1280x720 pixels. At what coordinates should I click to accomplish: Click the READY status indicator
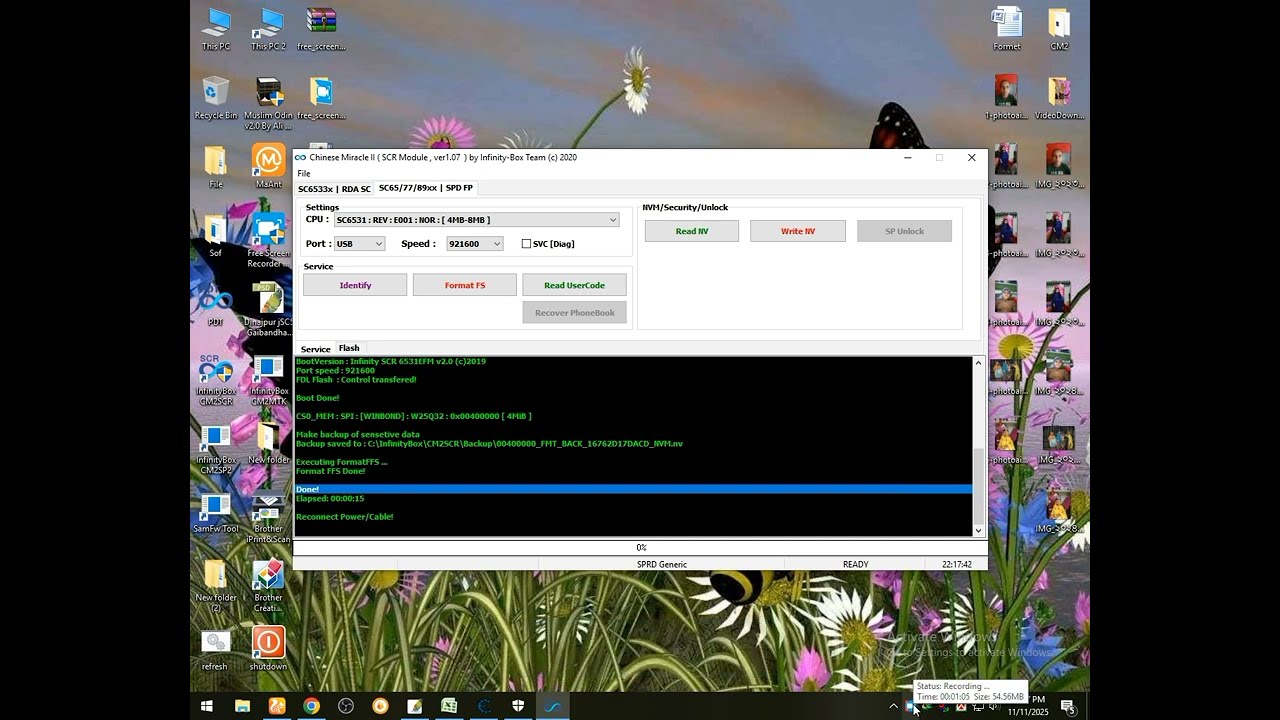855,565
